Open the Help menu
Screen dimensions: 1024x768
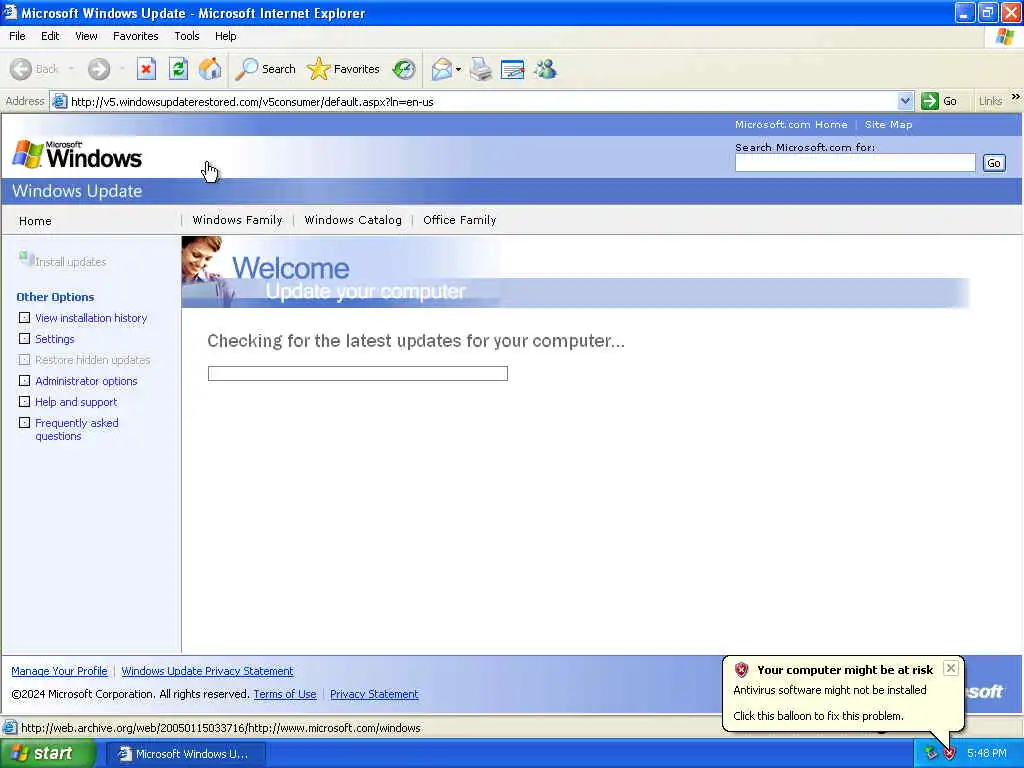[x=225, y=36]
